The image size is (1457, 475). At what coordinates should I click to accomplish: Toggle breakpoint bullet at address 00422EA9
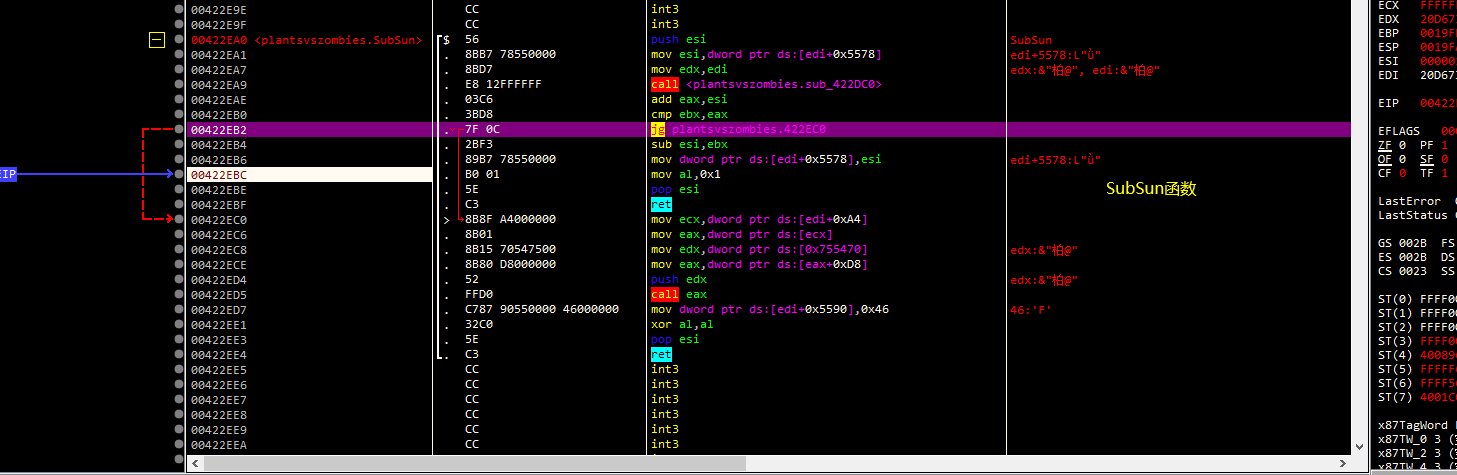[179, 85]
